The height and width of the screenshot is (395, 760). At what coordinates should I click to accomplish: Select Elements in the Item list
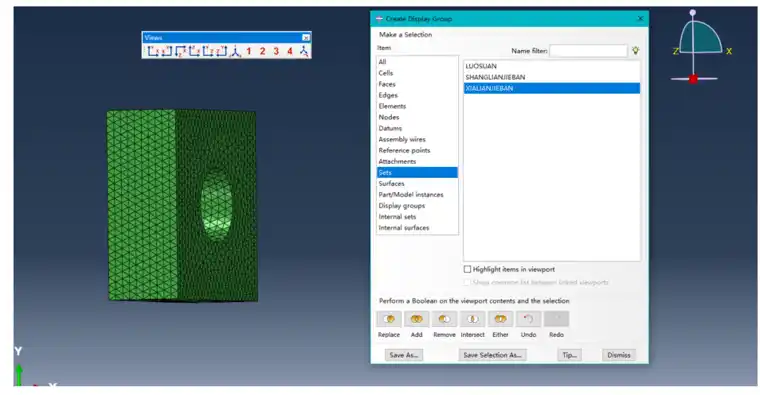[417, 106]
